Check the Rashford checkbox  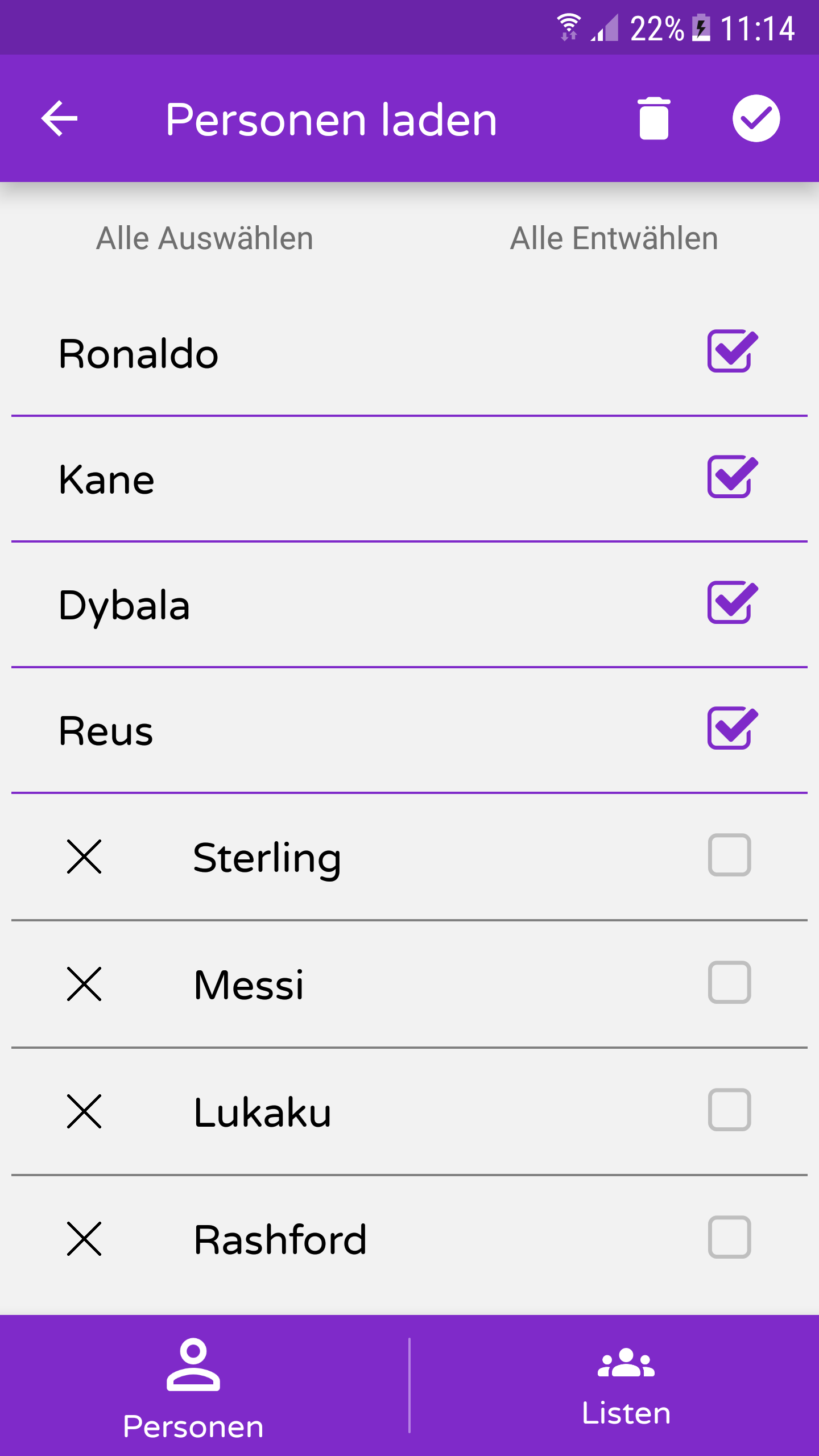click(730, 1237)
